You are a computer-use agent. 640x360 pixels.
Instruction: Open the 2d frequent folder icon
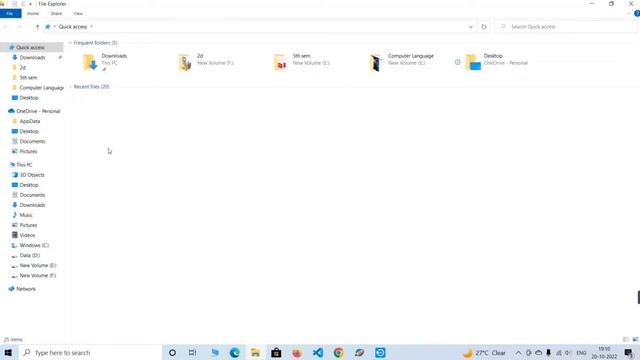point(185,62)
